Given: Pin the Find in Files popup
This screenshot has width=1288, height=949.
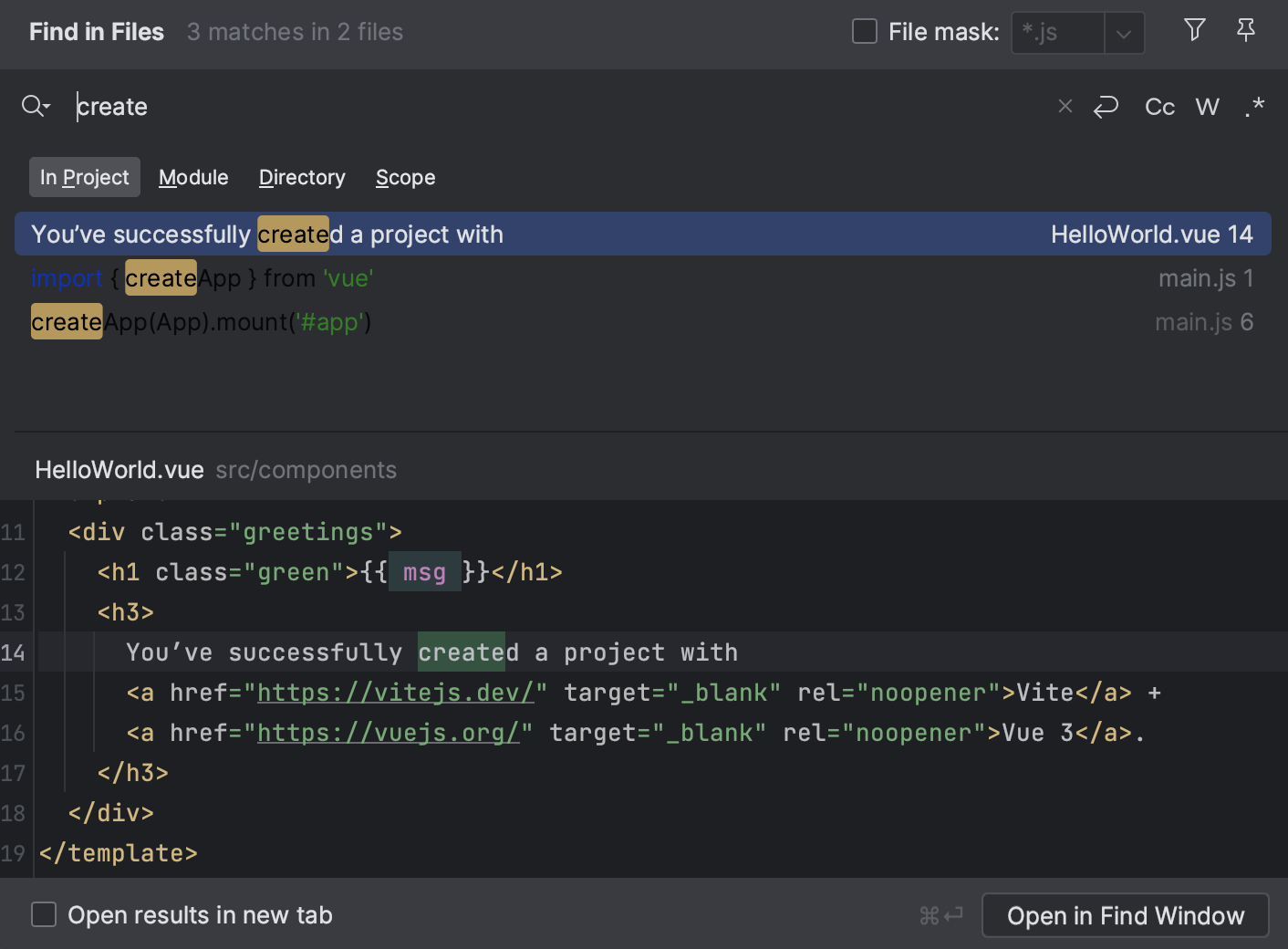Looking at the screenshot, I should [1245, 30].
